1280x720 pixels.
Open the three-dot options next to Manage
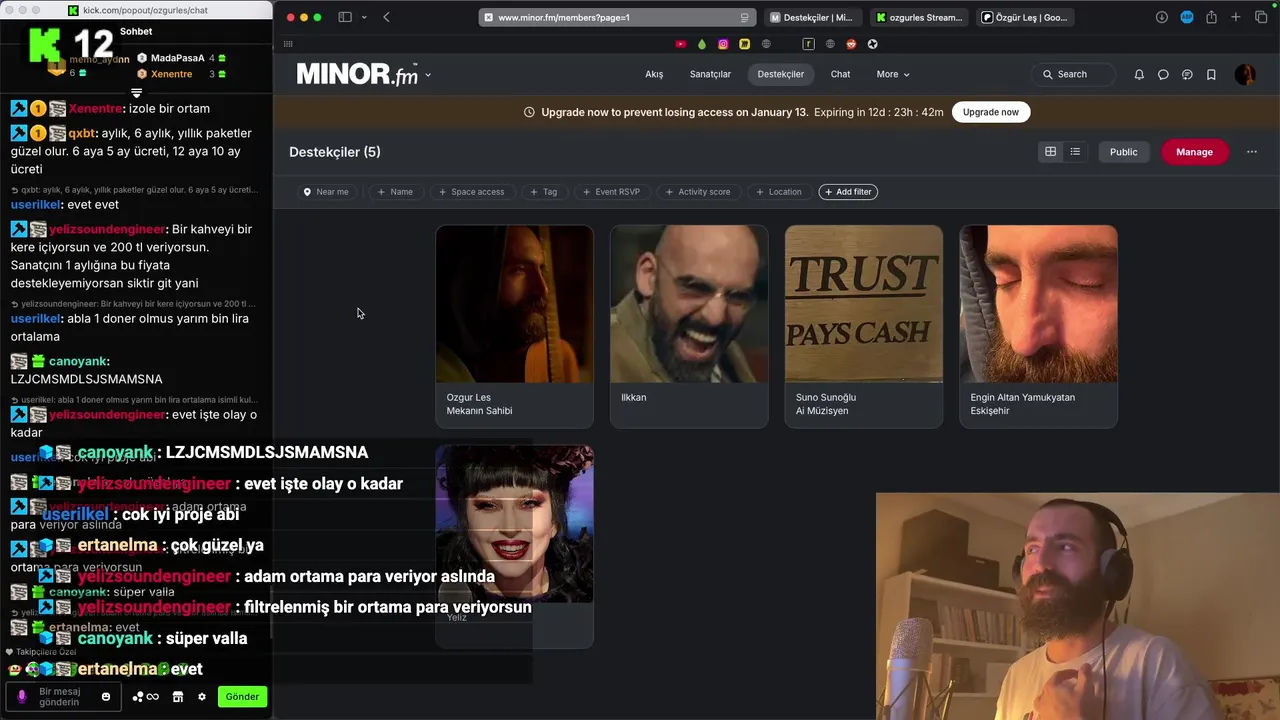pyautogui.click(x=1251, y=152)
